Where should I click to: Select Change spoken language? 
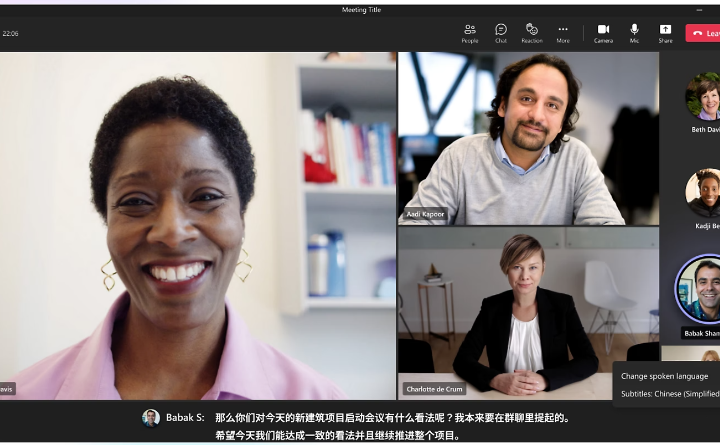click(664, 376)
